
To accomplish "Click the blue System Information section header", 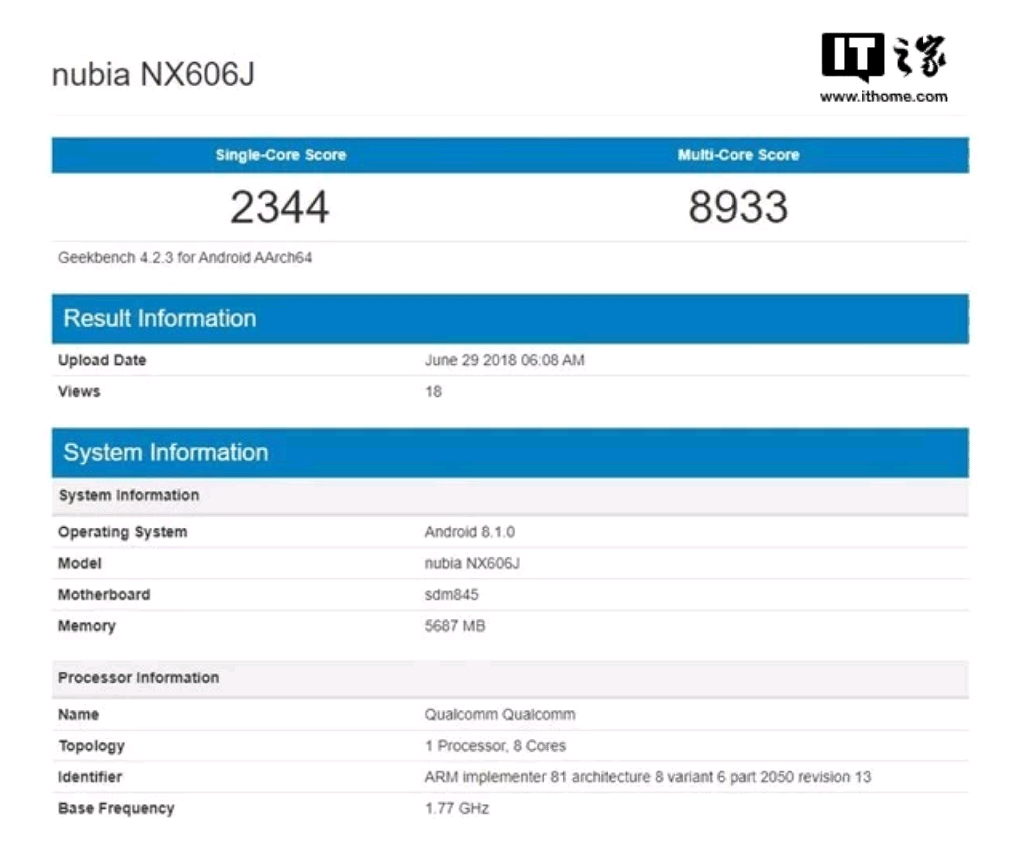I will coord(510,453).
